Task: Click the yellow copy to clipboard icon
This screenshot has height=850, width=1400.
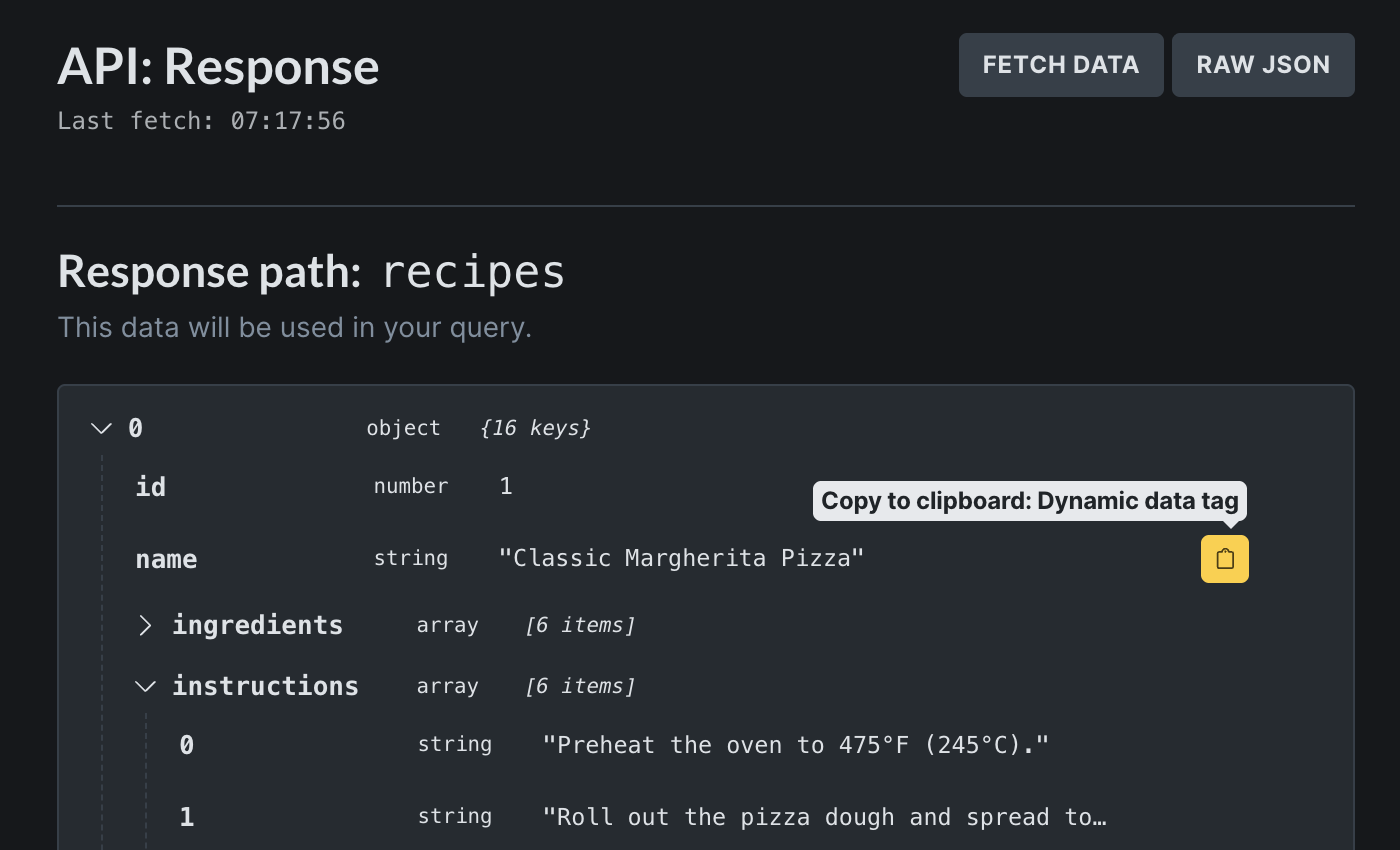Action: (x=1224, y=559)
